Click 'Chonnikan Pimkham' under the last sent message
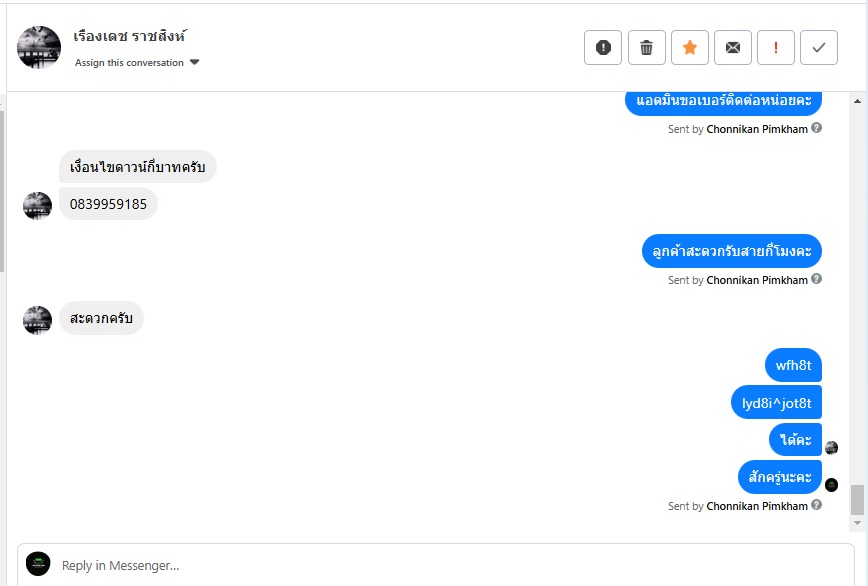This screenshot has height=586, width=868. [x=757, y=506]
